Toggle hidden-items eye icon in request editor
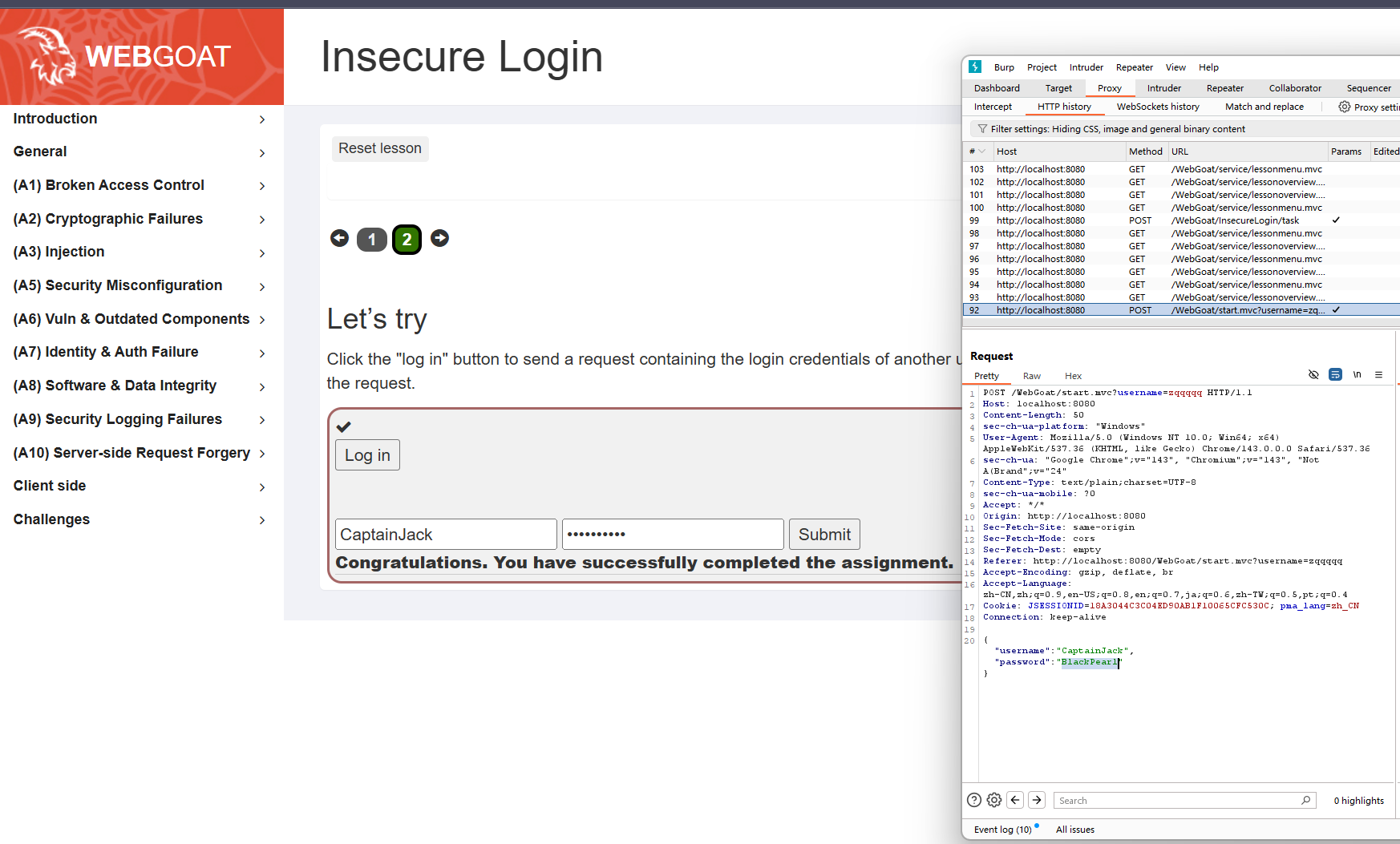The width and height of the screenshot is (1400, 844). [1313, 375]
